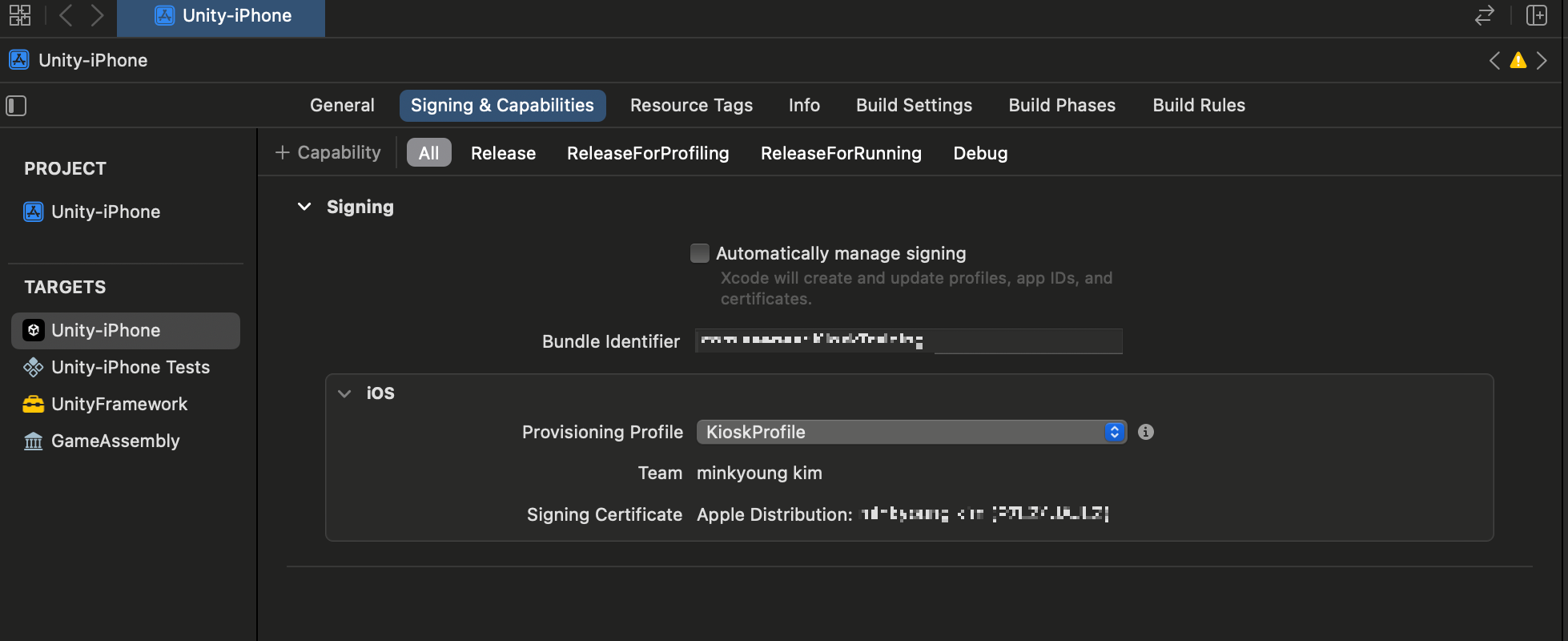Click the Team name minkyoung kim
Screen dimensions: 1568x641
tap(759, 473)
